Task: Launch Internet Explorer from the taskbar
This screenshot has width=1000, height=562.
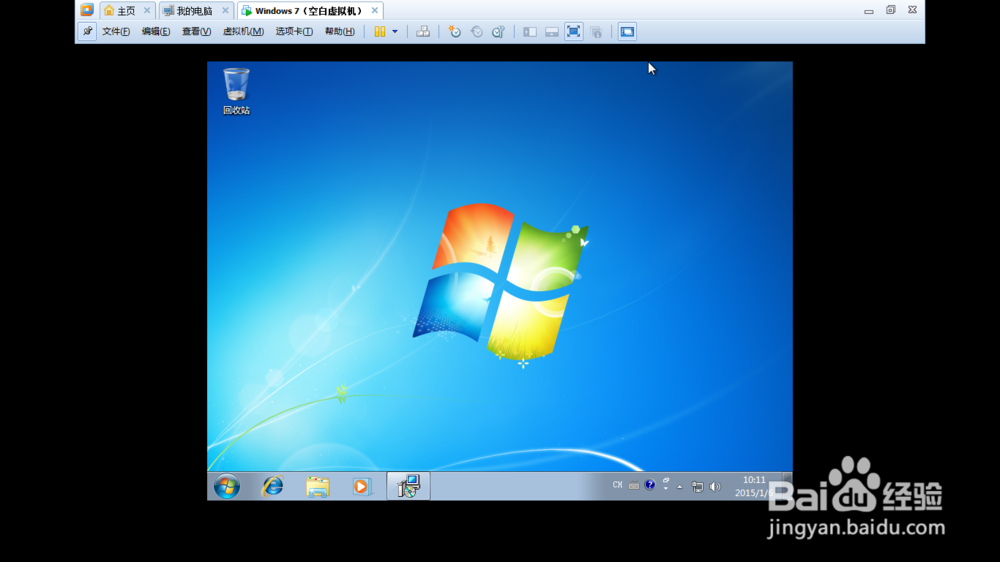Action: coord(273,487)
